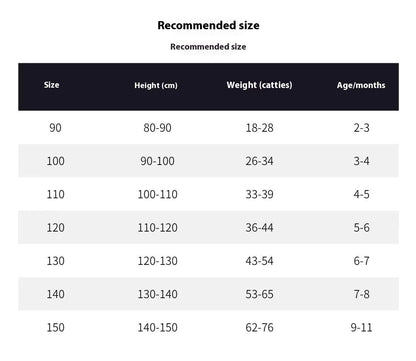This screenshot has height=361, width=416.
Task: Click height range 100-110
Action: pos(157,194)
